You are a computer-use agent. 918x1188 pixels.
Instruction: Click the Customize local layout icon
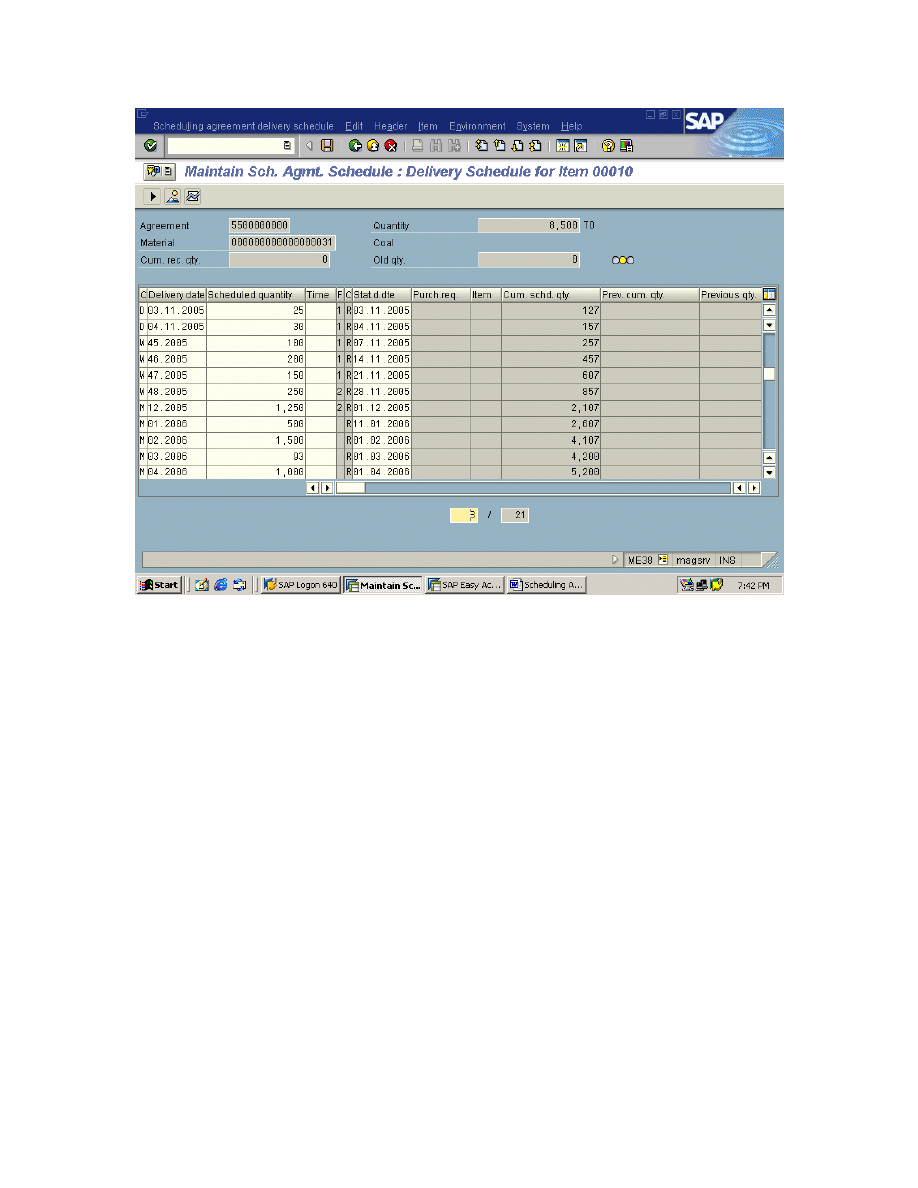pyautogui.click(x=626, y=146)
